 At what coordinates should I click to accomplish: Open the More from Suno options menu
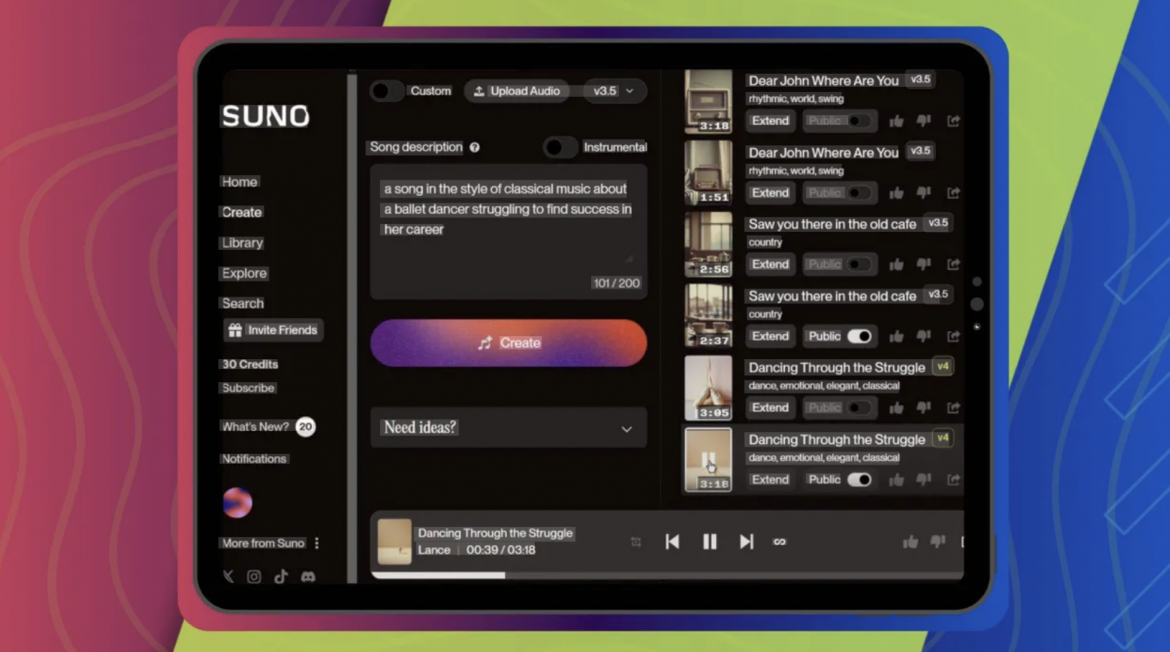click(317, 543)
